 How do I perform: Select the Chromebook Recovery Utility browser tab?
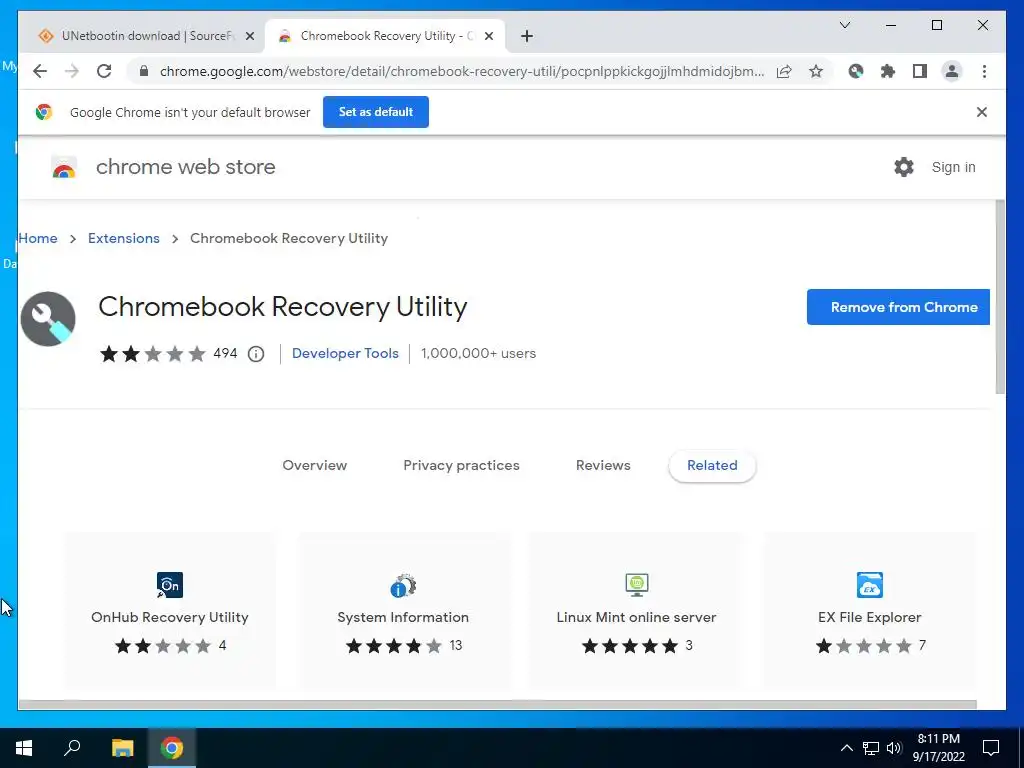385,36
